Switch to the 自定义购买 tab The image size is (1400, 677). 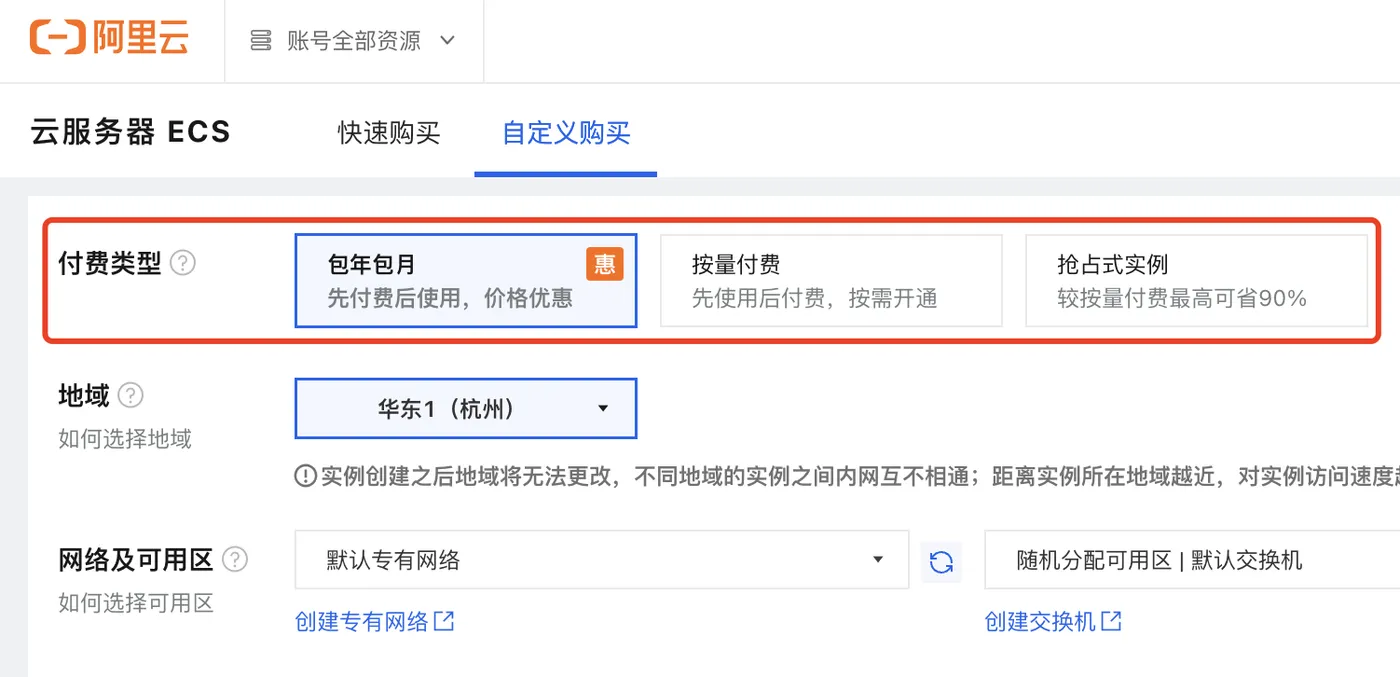[x=566, y=133]
